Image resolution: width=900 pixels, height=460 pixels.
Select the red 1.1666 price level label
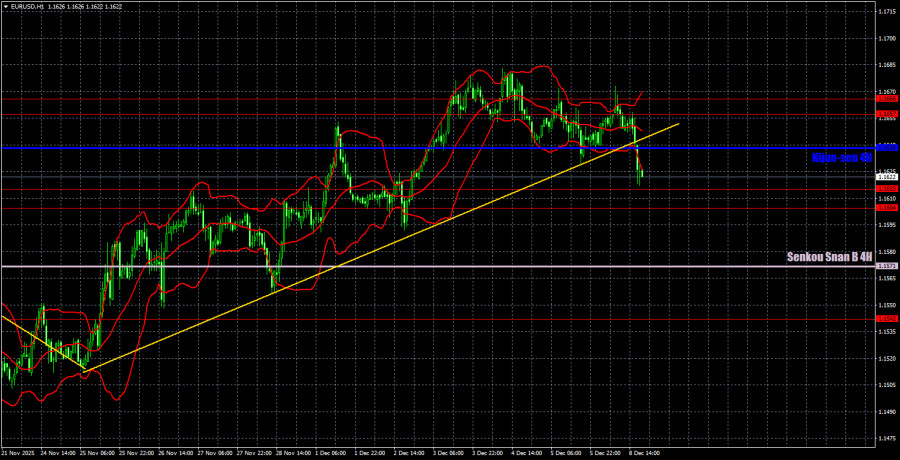click(x=886, y=99)
